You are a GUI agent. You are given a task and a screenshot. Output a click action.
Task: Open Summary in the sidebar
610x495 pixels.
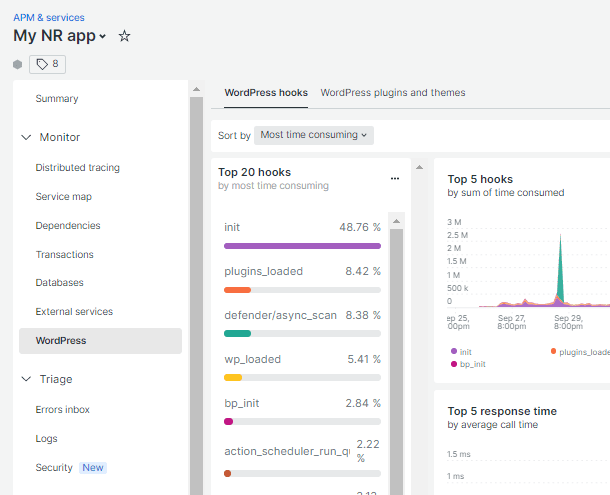[57, 99]
